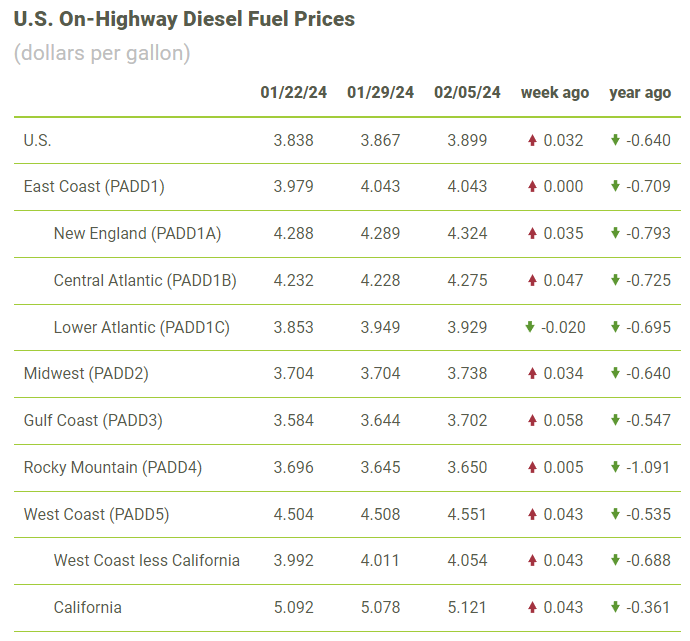
Task: Click the green down arrow beside -0.640 in U.S. row
Action: pyautogui.click(x=616, y=140)
